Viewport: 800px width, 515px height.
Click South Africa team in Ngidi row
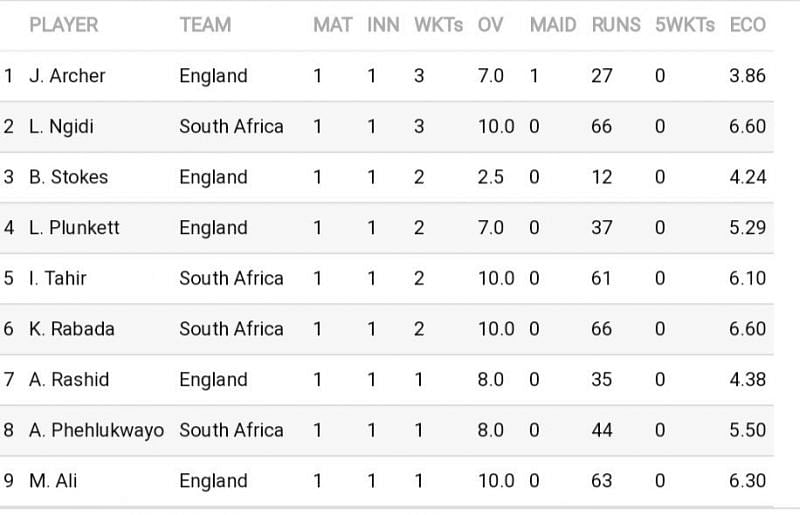[x=231, y=127]
